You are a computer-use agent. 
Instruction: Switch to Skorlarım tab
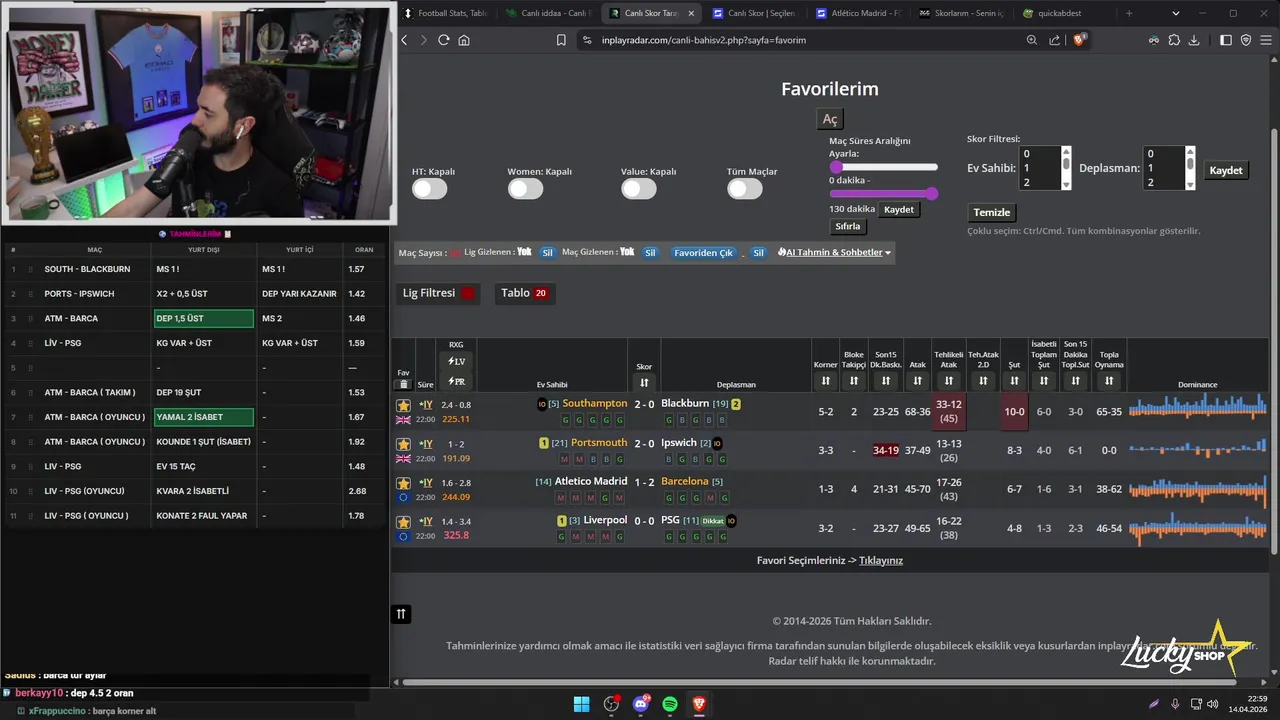[x=961, y=13]
